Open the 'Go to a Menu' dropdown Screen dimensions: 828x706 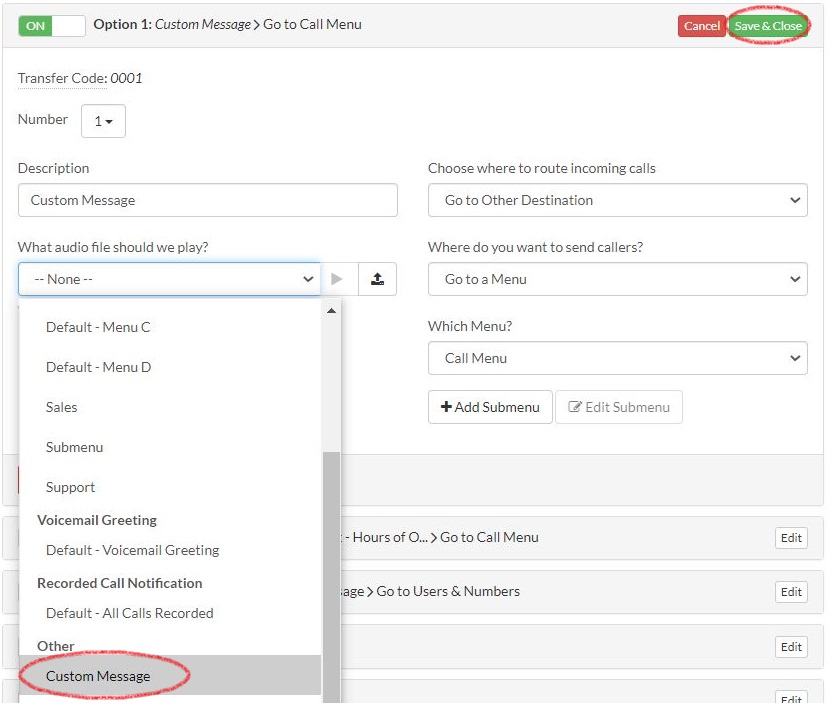point(617,279)
